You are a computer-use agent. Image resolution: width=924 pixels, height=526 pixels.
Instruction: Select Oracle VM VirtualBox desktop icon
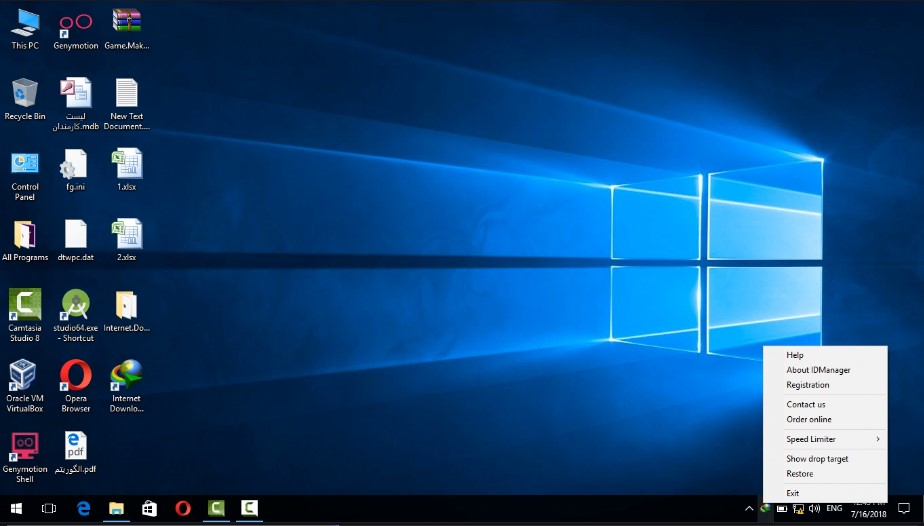[25, 380]
